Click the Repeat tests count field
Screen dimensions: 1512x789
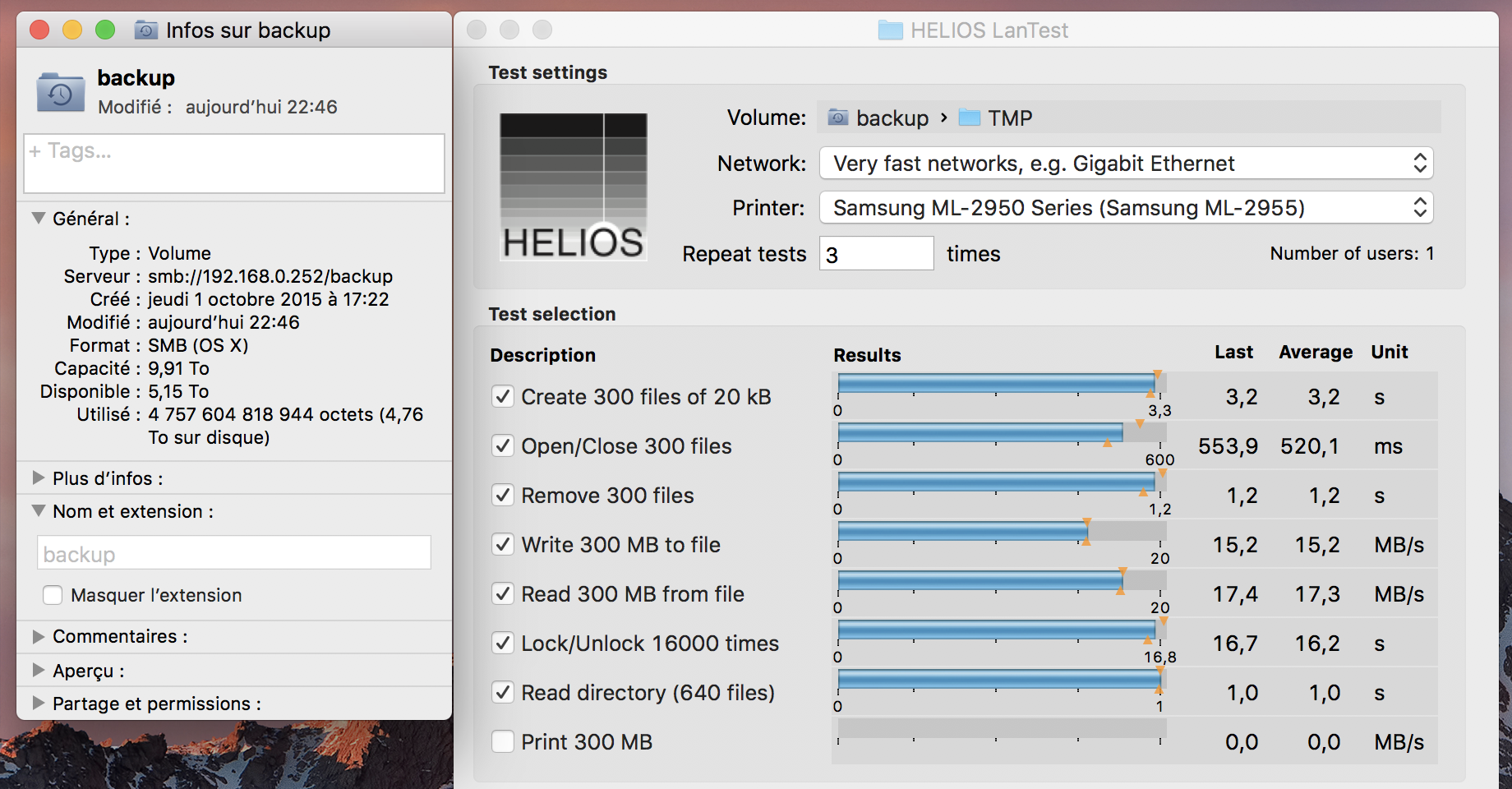click(x=876, y=254)
